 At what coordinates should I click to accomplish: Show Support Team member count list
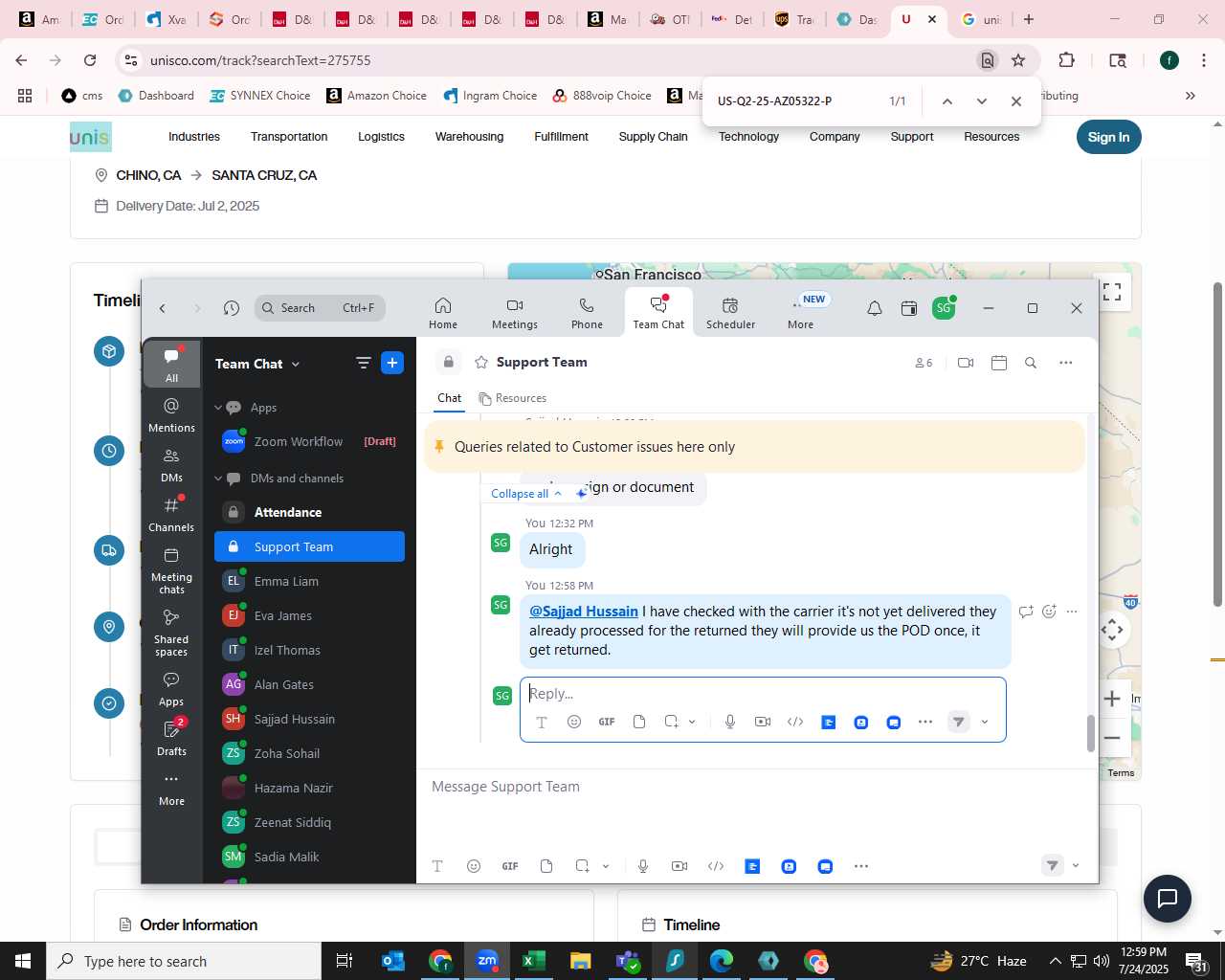[x=924, y=363]
